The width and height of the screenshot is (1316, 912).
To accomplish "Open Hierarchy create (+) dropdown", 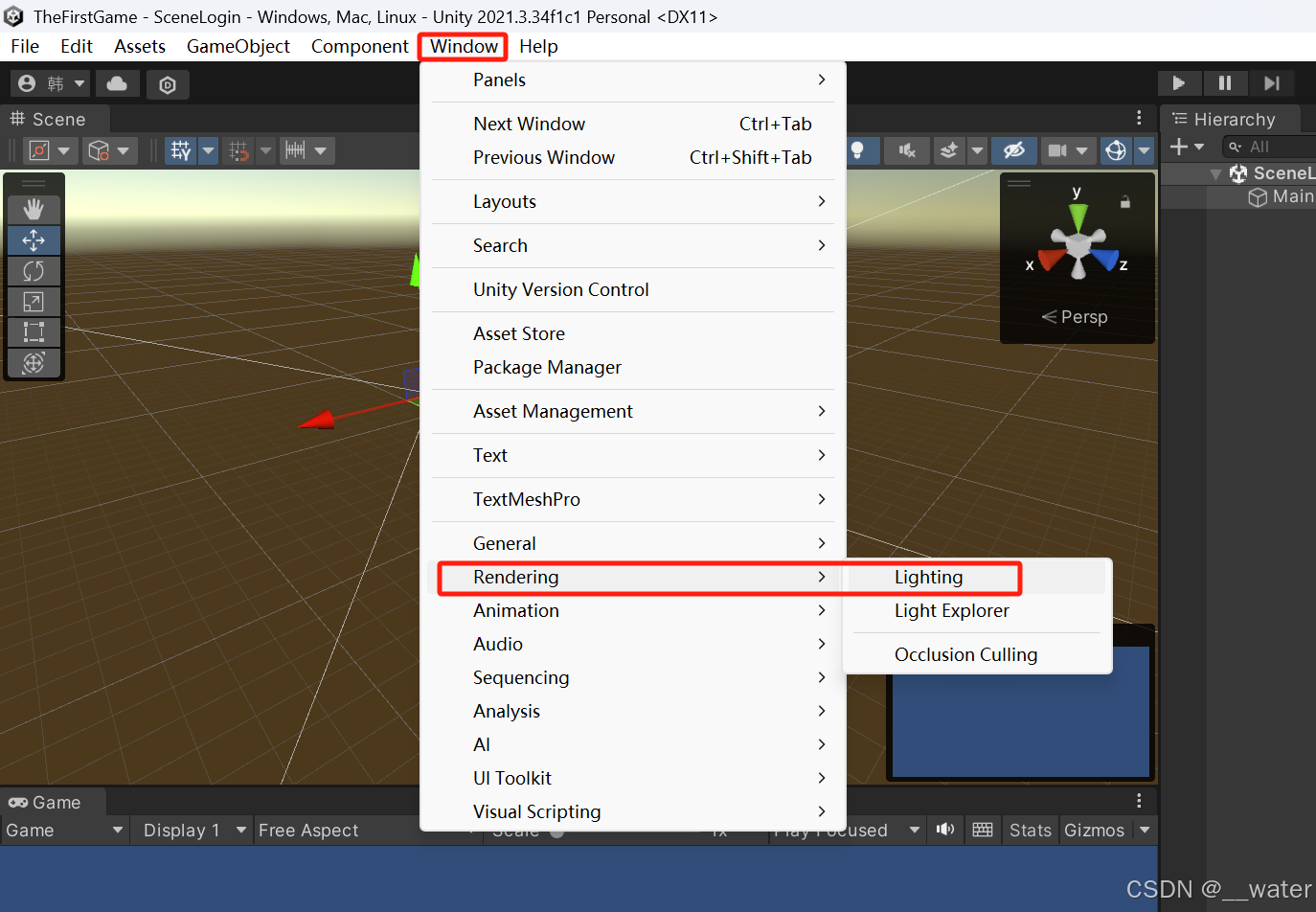I will [x=1188, y=147].
